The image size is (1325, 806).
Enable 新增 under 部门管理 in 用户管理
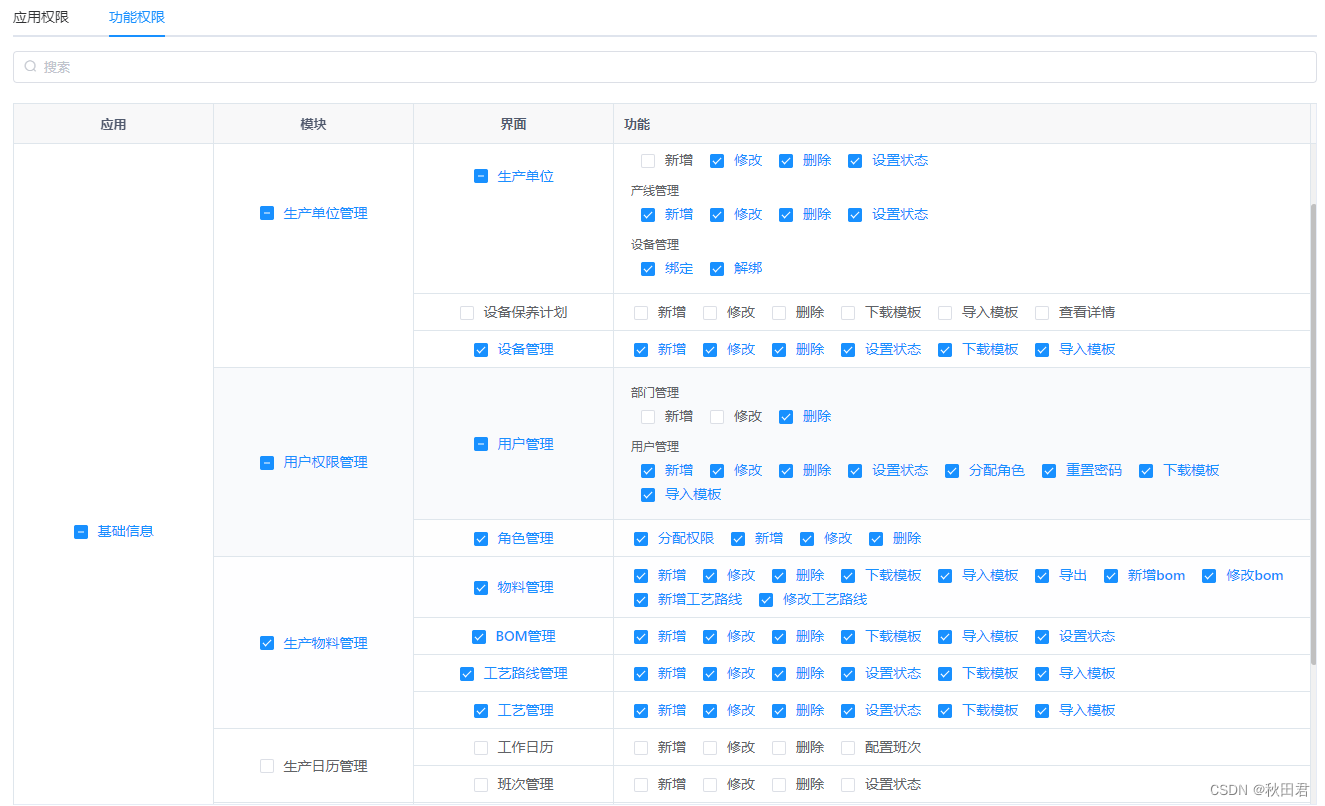(648, 416)
